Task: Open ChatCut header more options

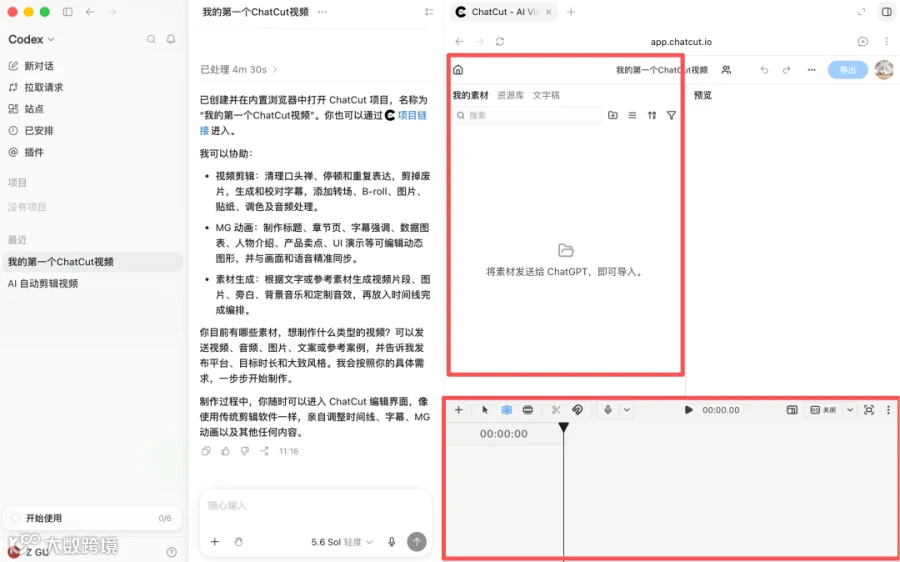Action: click(811, 70)
